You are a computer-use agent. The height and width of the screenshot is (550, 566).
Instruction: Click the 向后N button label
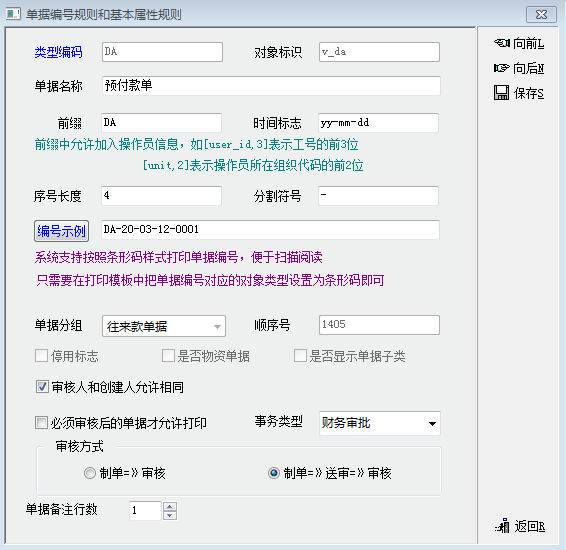[x=528, y=68]
